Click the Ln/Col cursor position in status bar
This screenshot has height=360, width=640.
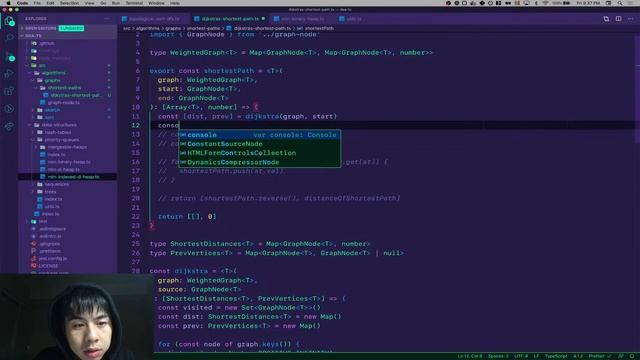point(469,356)
